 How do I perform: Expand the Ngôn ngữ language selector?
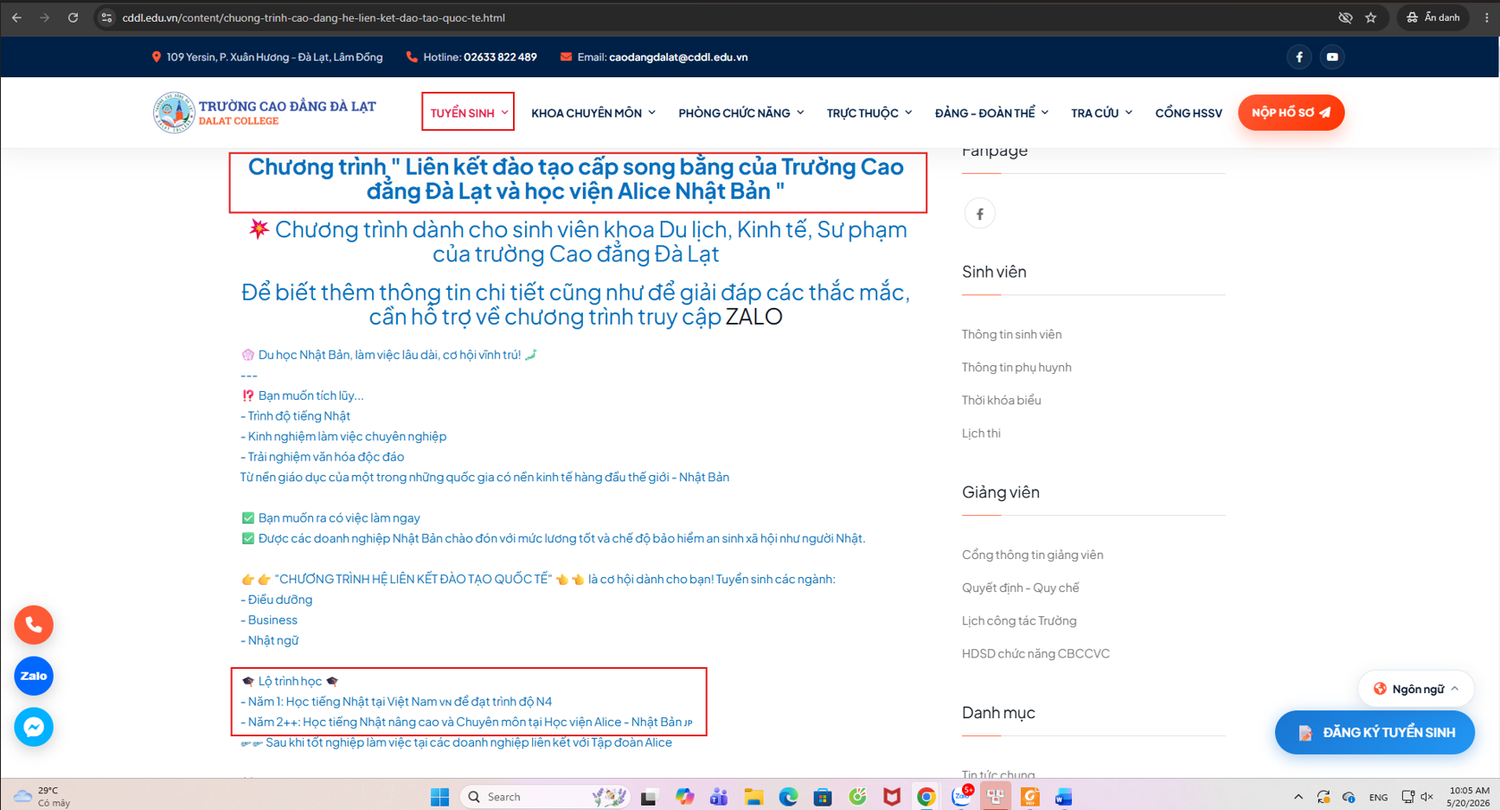tap(1416, 689)
